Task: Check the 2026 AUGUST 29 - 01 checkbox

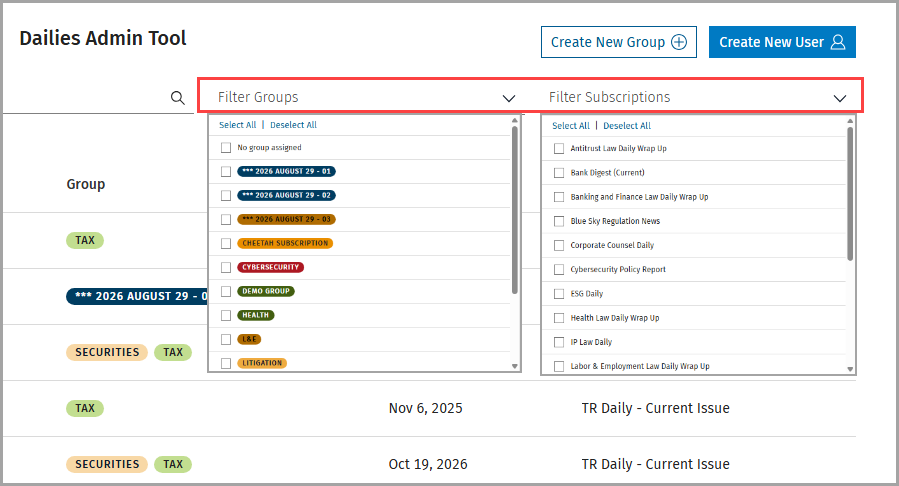Action: tap(226, 171)
